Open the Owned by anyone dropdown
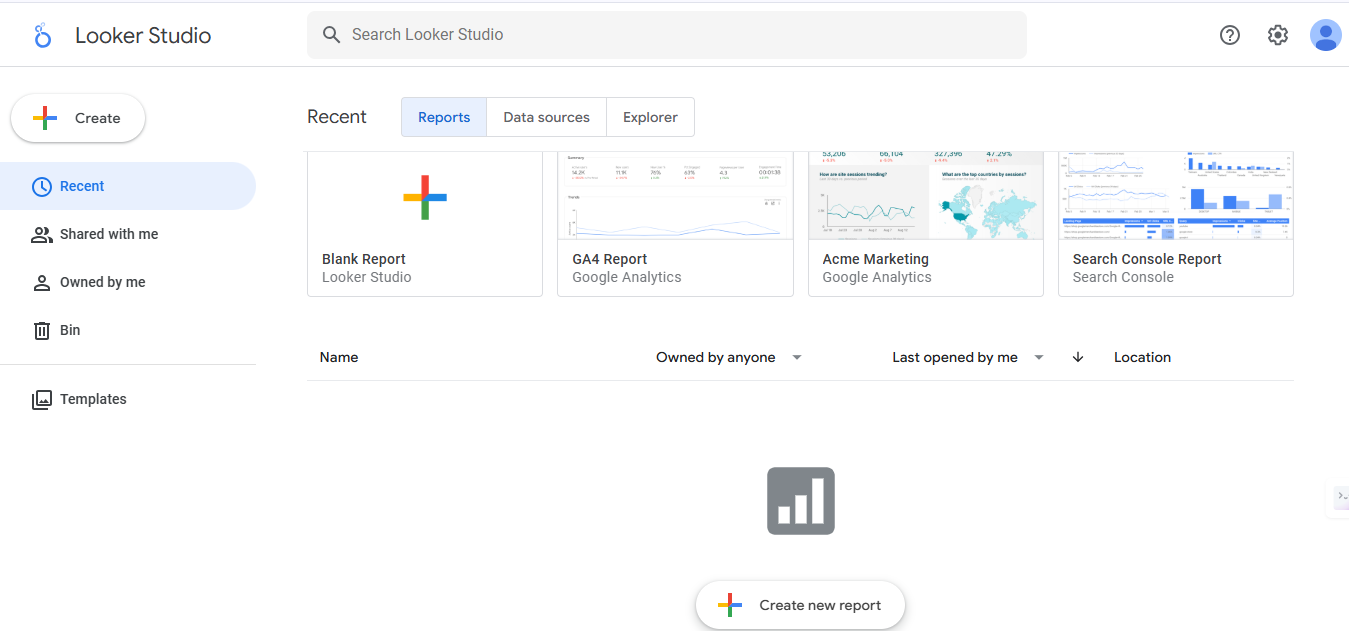The image size is (1349, 631). (x=729, y=357)
